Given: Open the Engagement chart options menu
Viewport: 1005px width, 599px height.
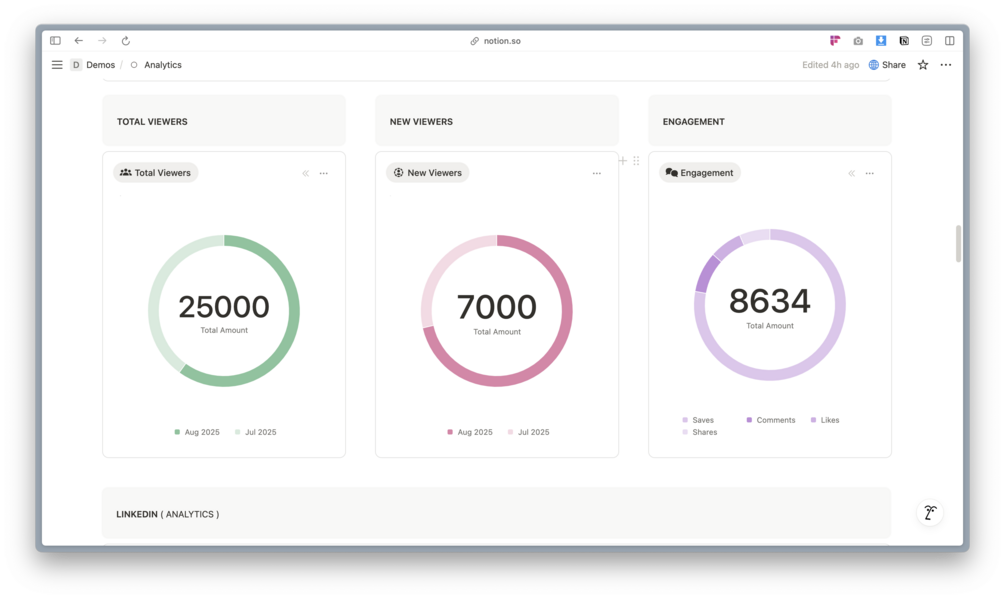Looking at the screenshot, I should (870, 173).
